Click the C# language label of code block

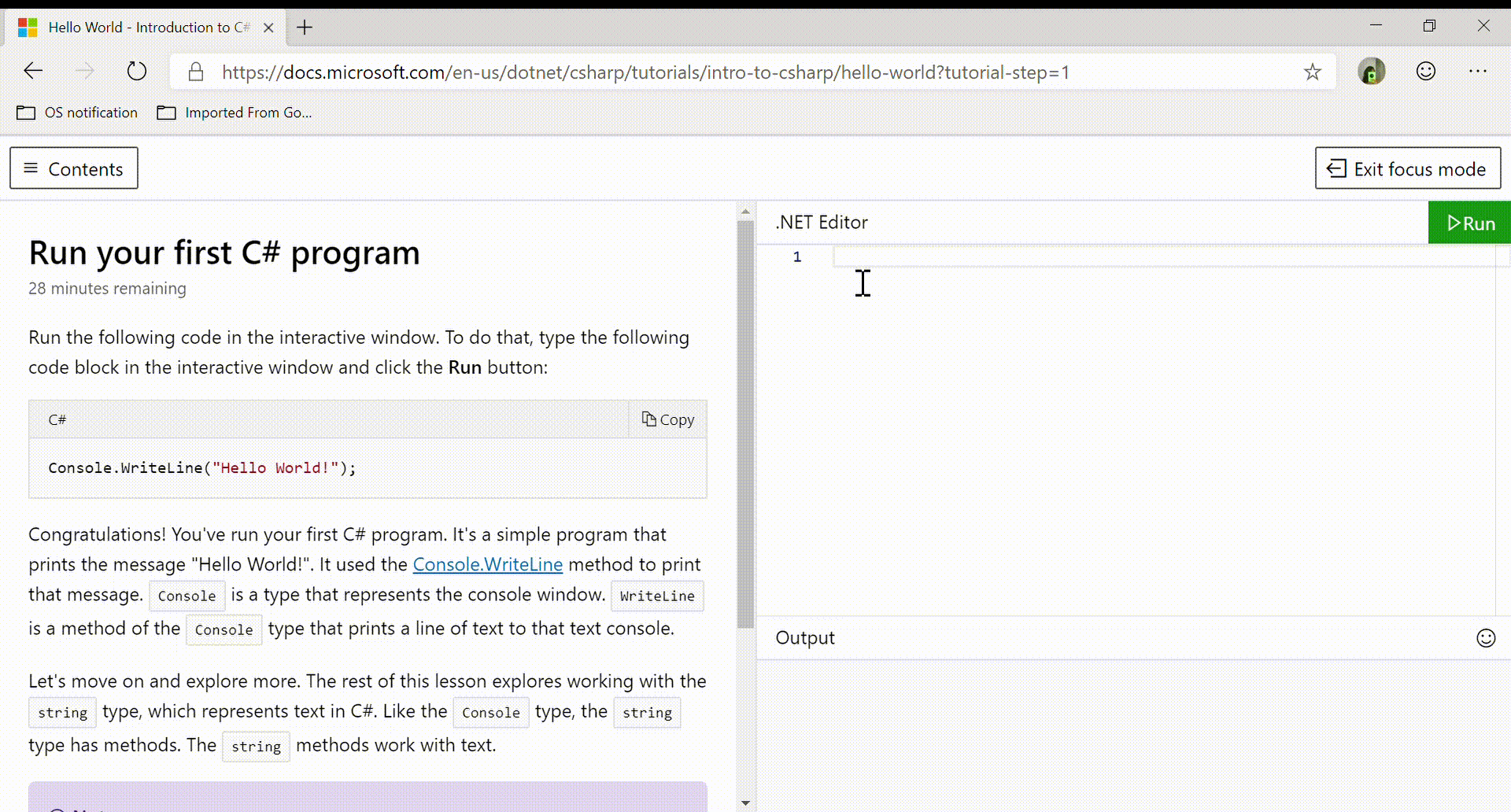click(57, 419)
